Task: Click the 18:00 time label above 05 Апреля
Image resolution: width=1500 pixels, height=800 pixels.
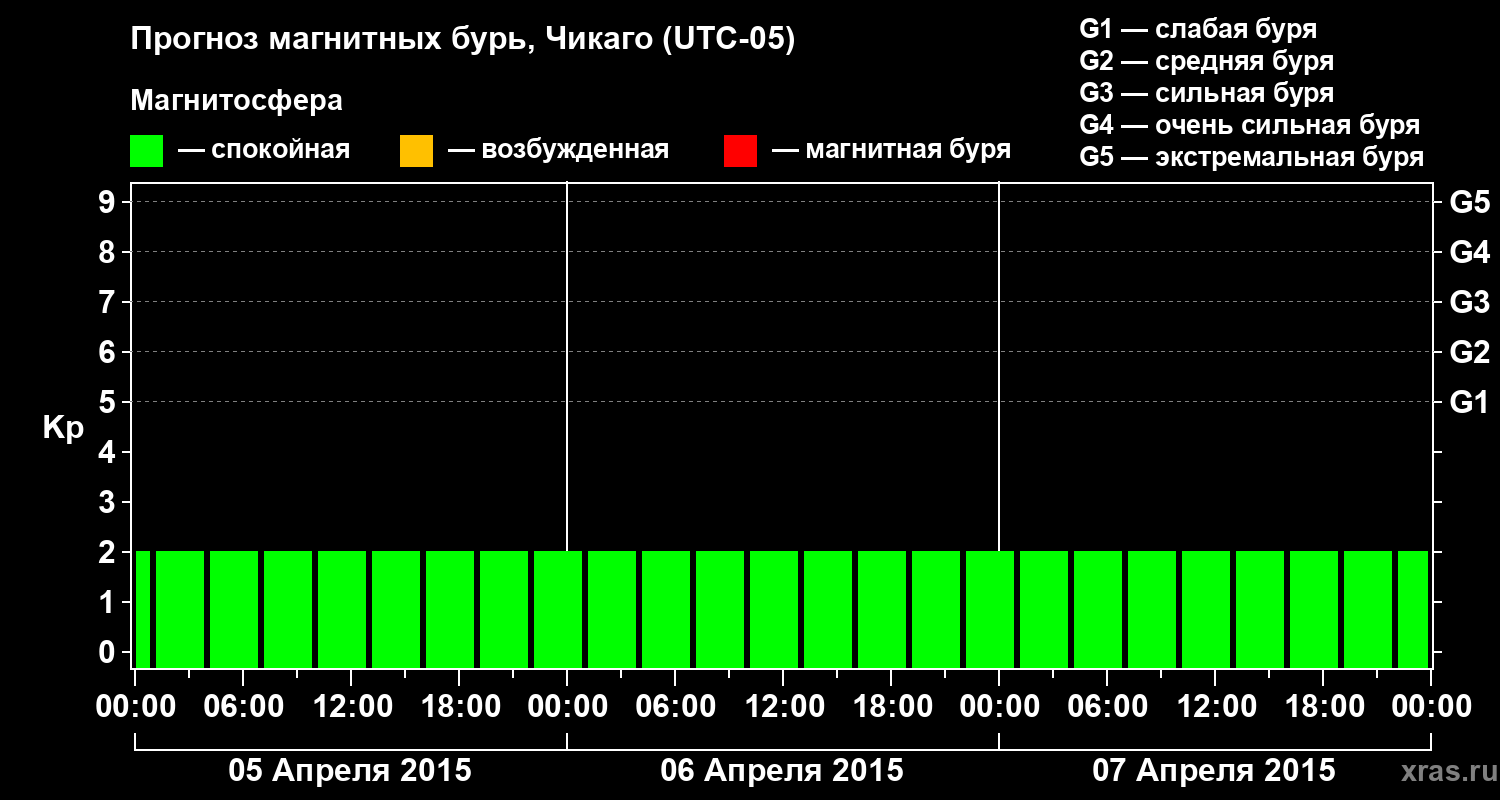Action: (x=459, y=707)
